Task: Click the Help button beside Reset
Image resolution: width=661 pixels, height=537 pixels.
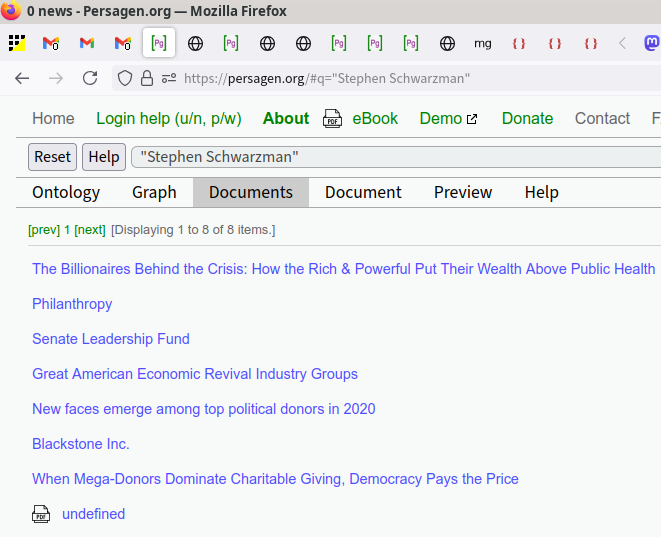Action: [104, 157]
